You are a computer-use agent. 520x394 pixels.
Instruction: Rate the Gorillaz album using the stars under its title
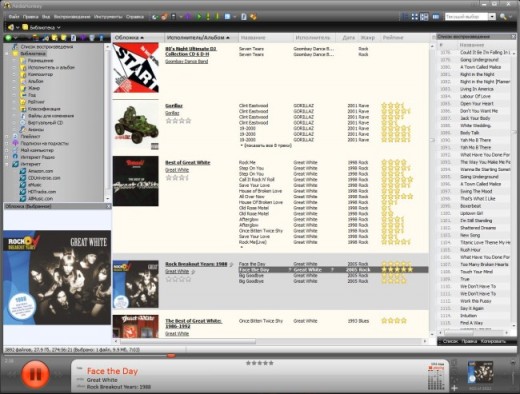pyautogui.click(x=178, y=121)
